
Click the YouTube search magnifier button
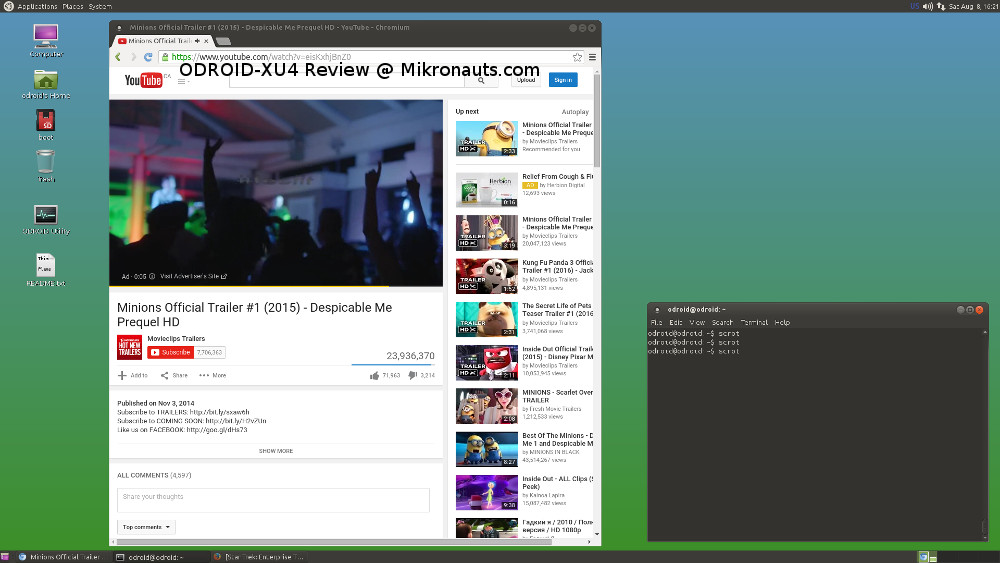(481, 80)
